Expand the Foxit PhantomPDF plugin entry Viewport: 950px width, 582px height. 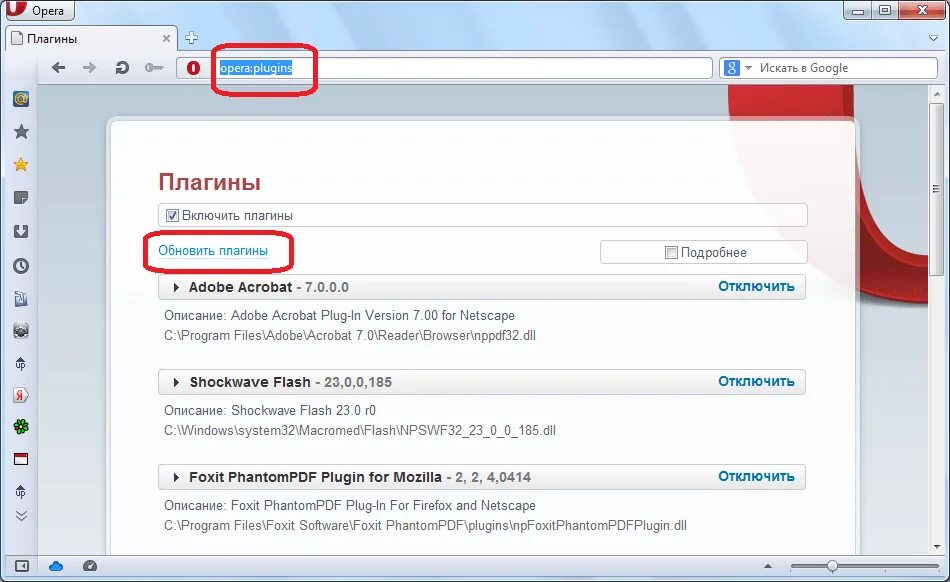pos(176,478)
